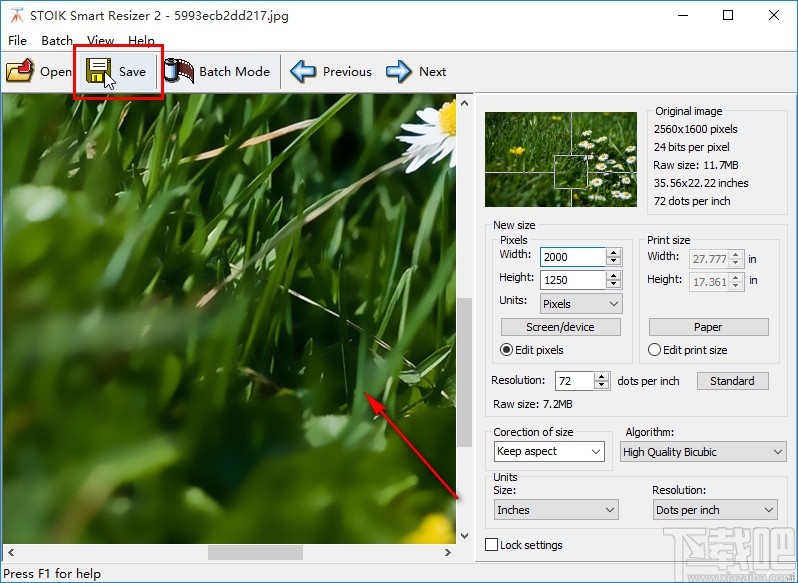The width and height of the screenshot is (798, 583).
Task: Select the Edit print size option
Action: (x=655, y=350)
